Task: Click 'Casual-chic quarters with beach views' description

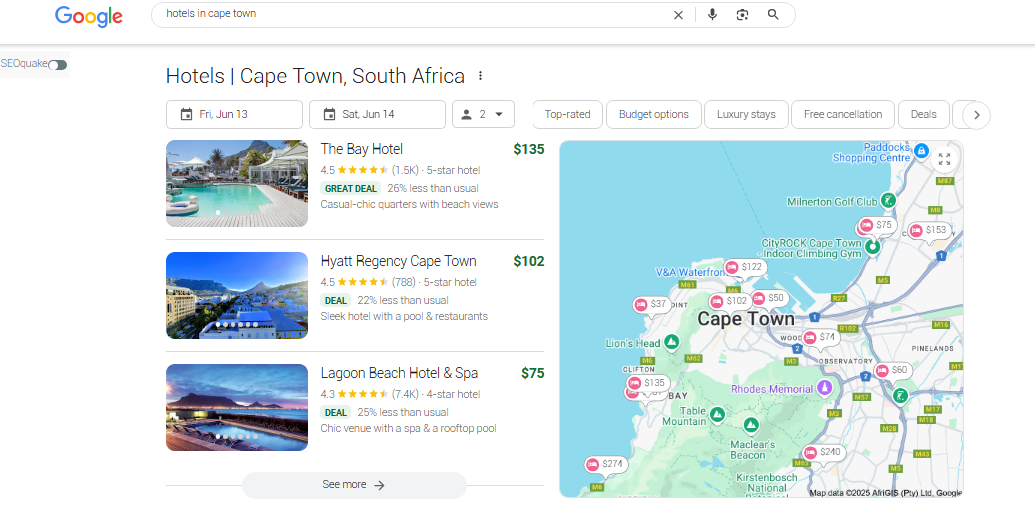Action: click(x=409, y=205)
